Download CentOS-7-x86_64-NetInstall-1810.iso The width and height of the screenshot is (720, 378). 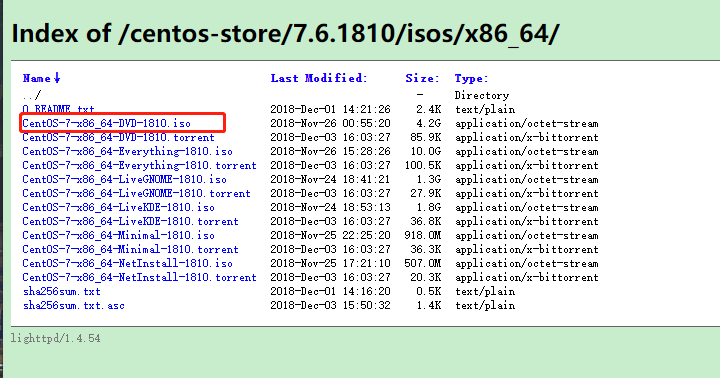(127, 264)
